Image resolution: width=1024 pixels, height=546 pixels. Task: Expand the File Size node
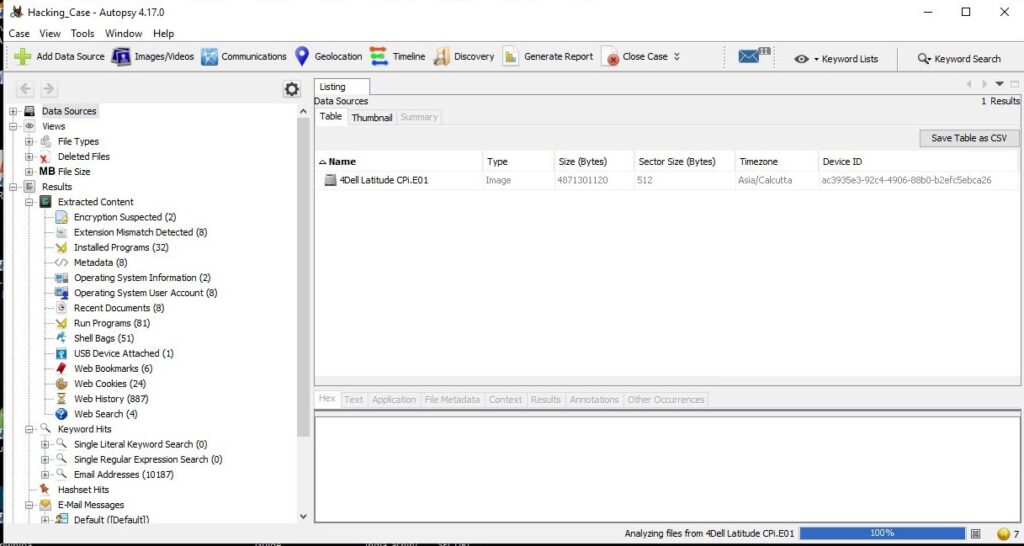(29, 172)
